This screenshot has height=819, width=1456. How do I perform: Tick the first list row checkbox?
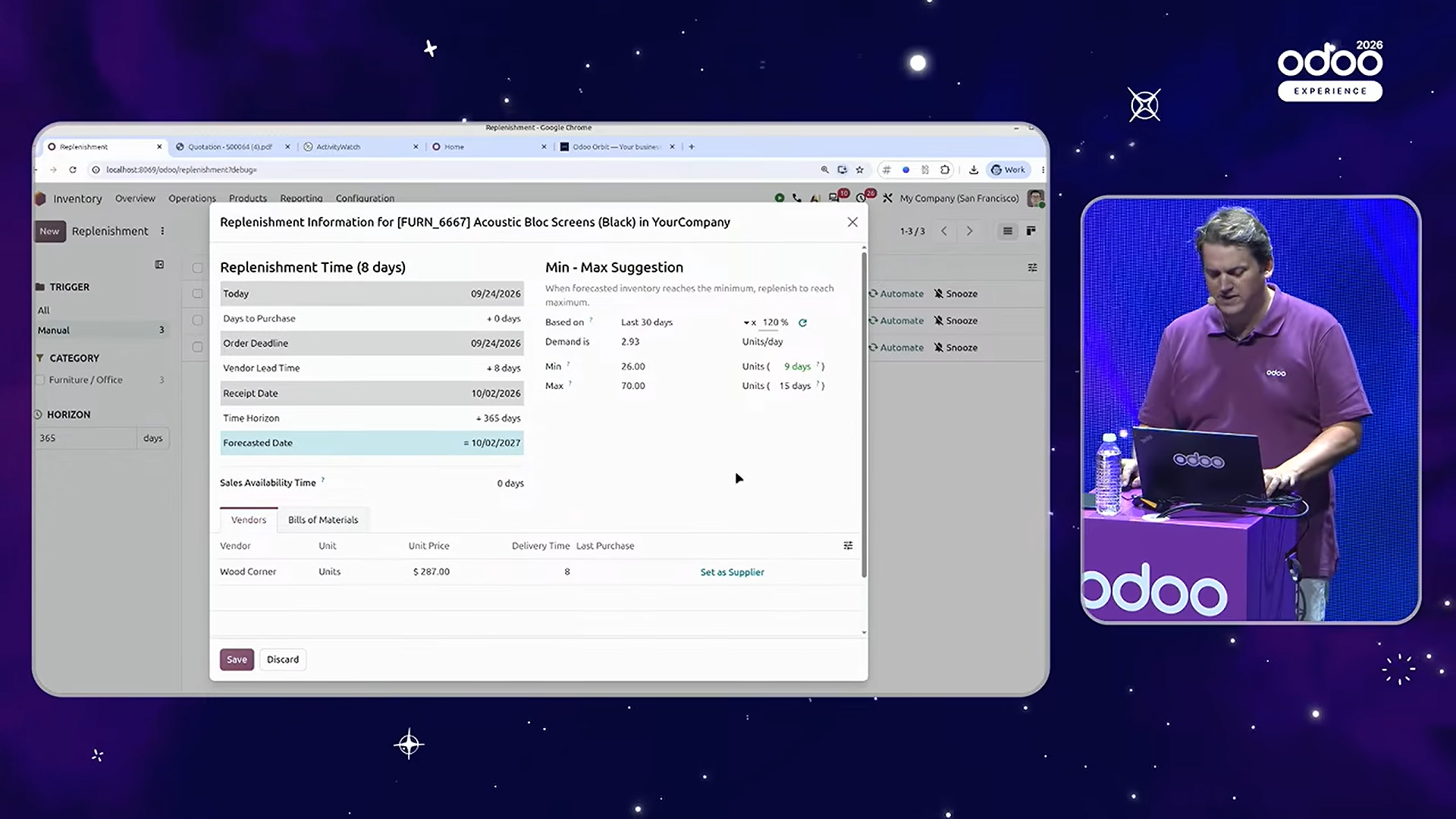pyautogui.click(x=197, y=293)
